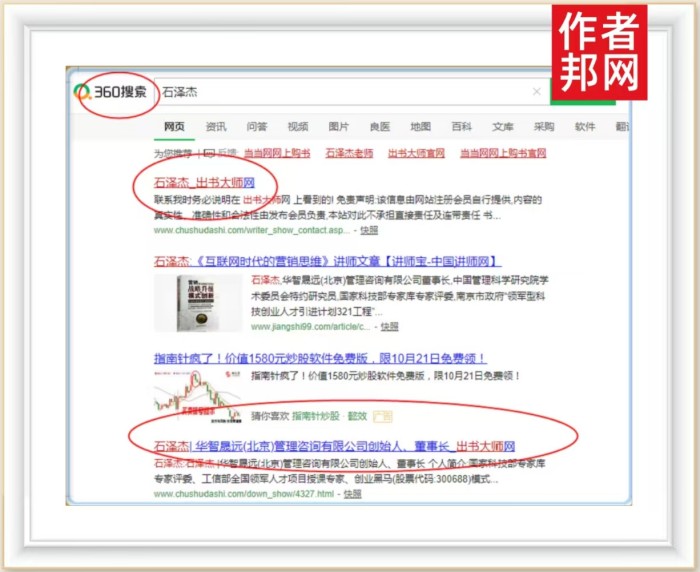Image resolution: width=700 pixels, height=572 pixels.
Task: Select the 视频 tab
Action: tap(298, 127)
